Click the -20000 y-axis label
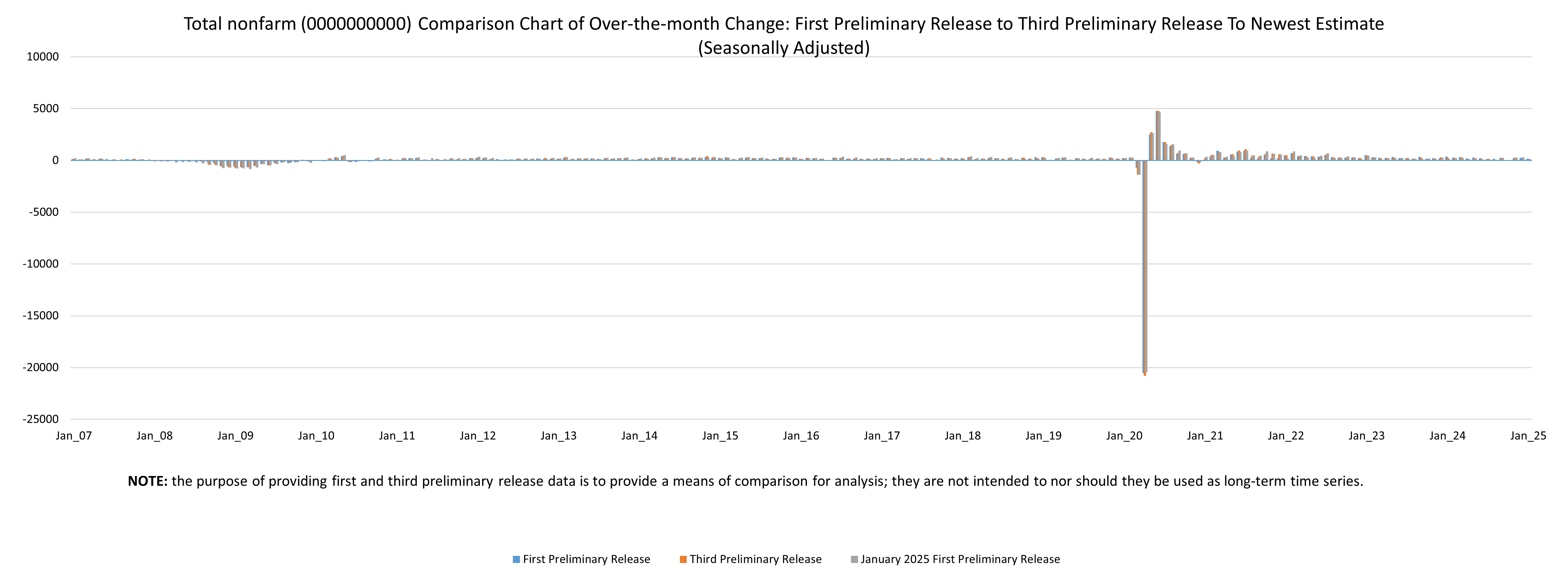The height and width of the screenshot is (580, 1568). tap(41, 367)
